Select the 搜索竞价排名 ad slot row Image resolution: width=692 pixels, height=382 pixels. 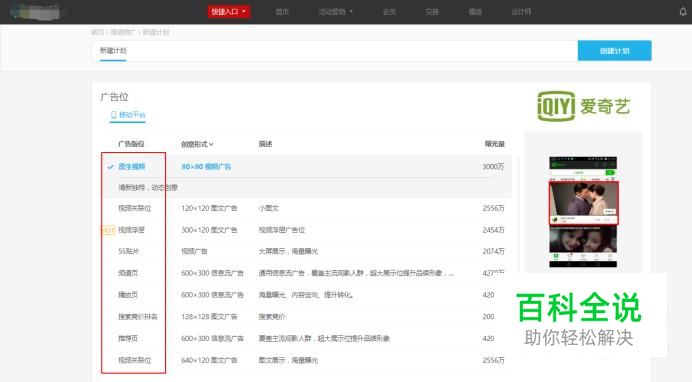tap(307, 317)
